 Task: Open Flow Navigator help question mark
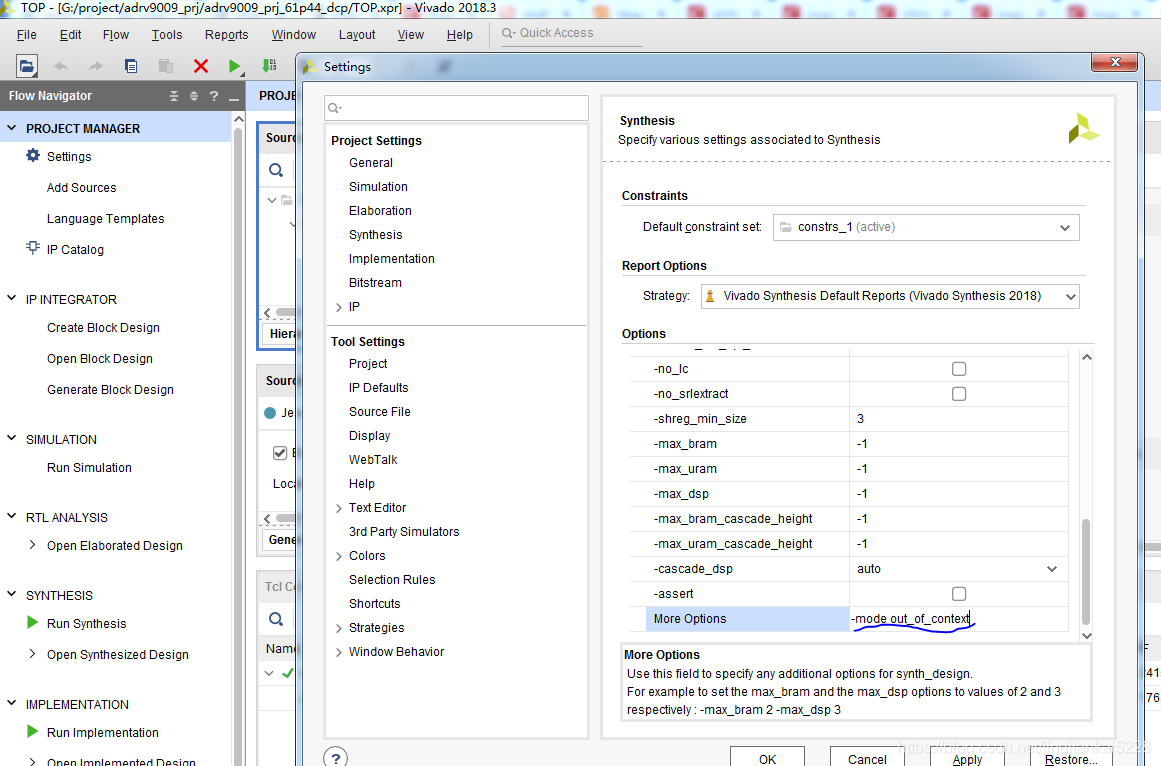(x=214, y=96)
